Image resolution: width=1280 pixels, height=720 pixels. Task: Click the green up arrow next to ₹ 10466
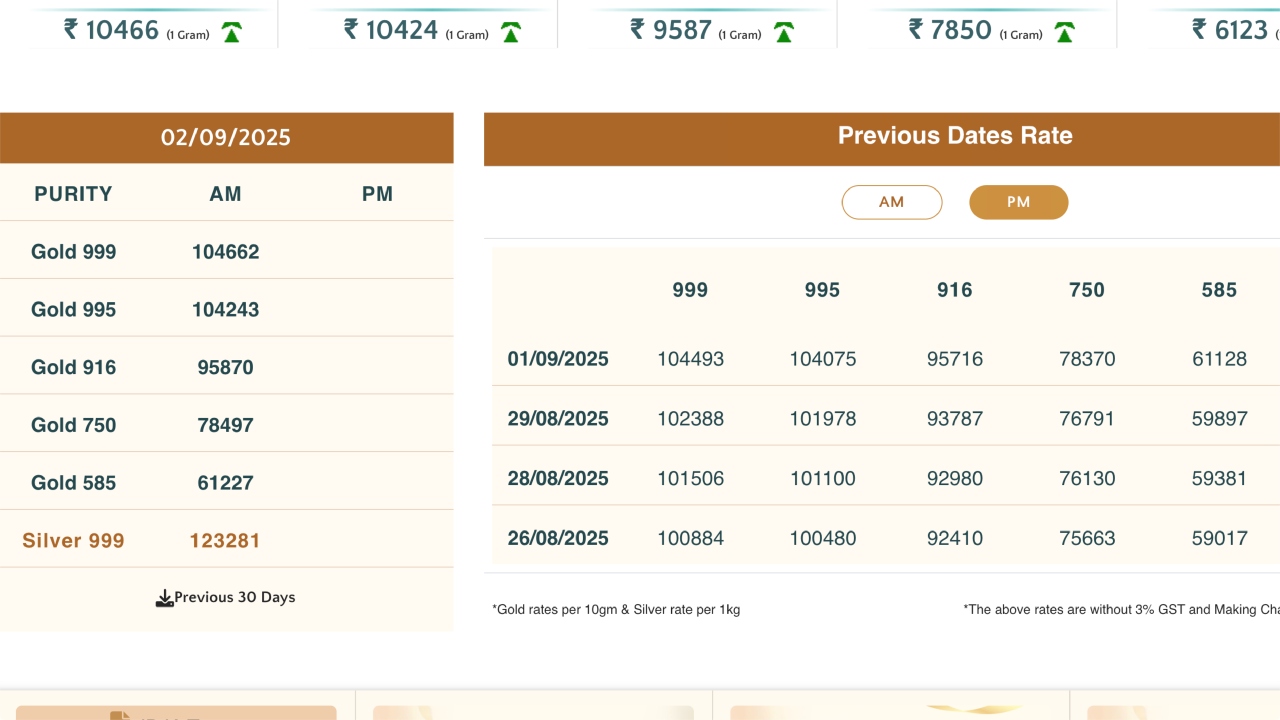[x=232, y=33]
